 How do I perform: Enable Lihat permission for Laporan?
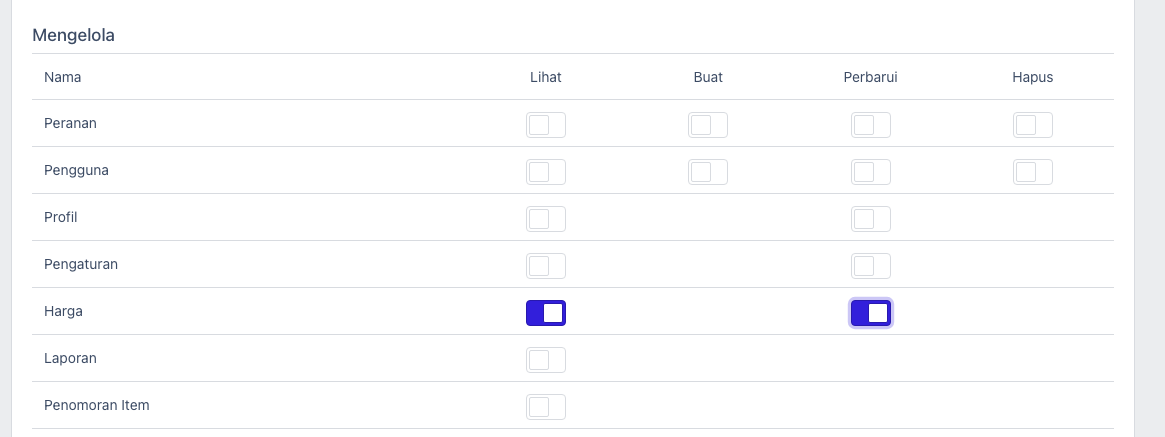pos(546,360)
